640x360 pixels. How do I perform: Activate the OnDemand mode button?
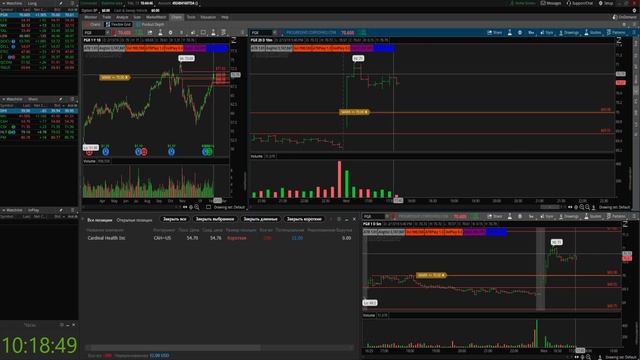coord(624,17)
